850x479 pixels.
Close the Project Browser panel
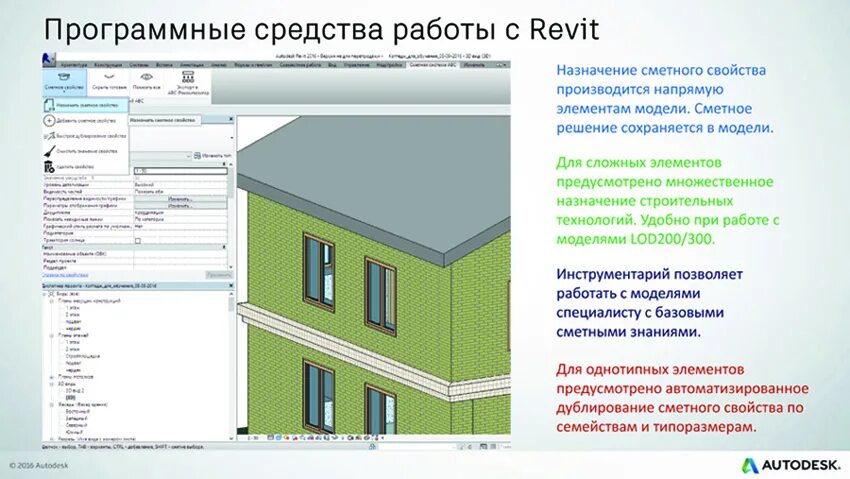coord(231,286)
